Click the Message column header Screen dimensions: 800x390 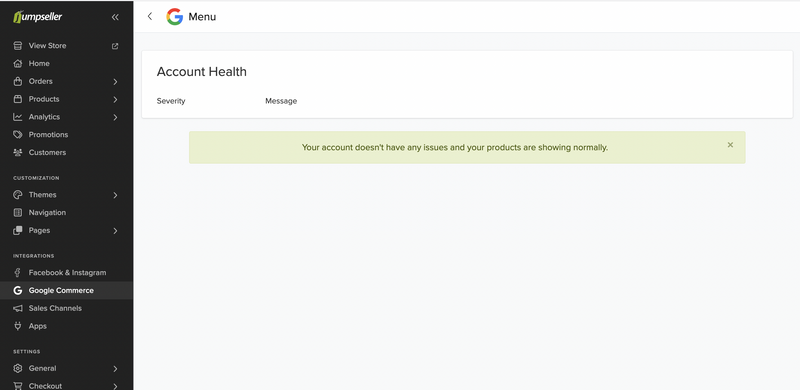(281, 101)
